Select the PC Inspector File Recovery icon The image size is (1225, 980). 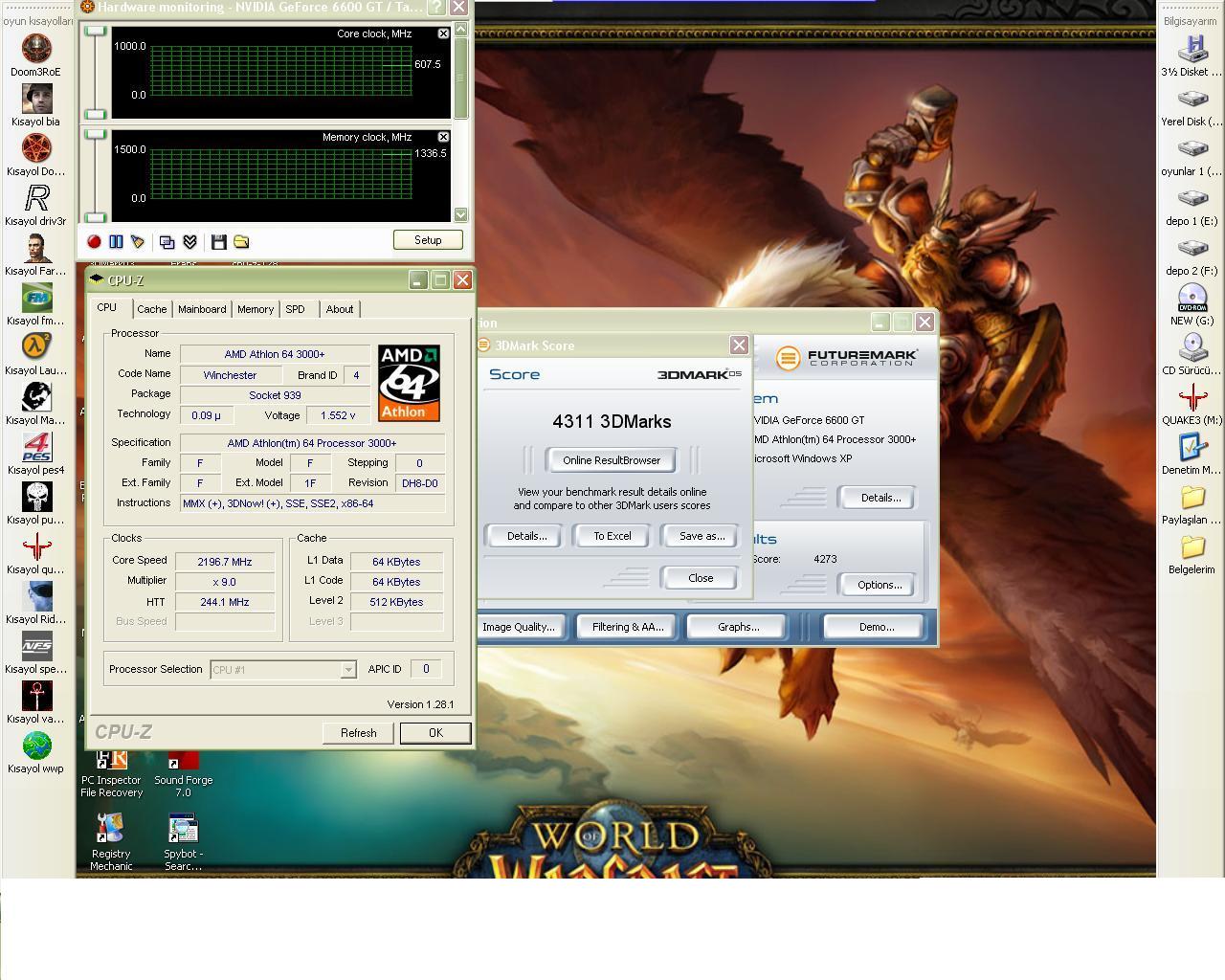[111, 771]
